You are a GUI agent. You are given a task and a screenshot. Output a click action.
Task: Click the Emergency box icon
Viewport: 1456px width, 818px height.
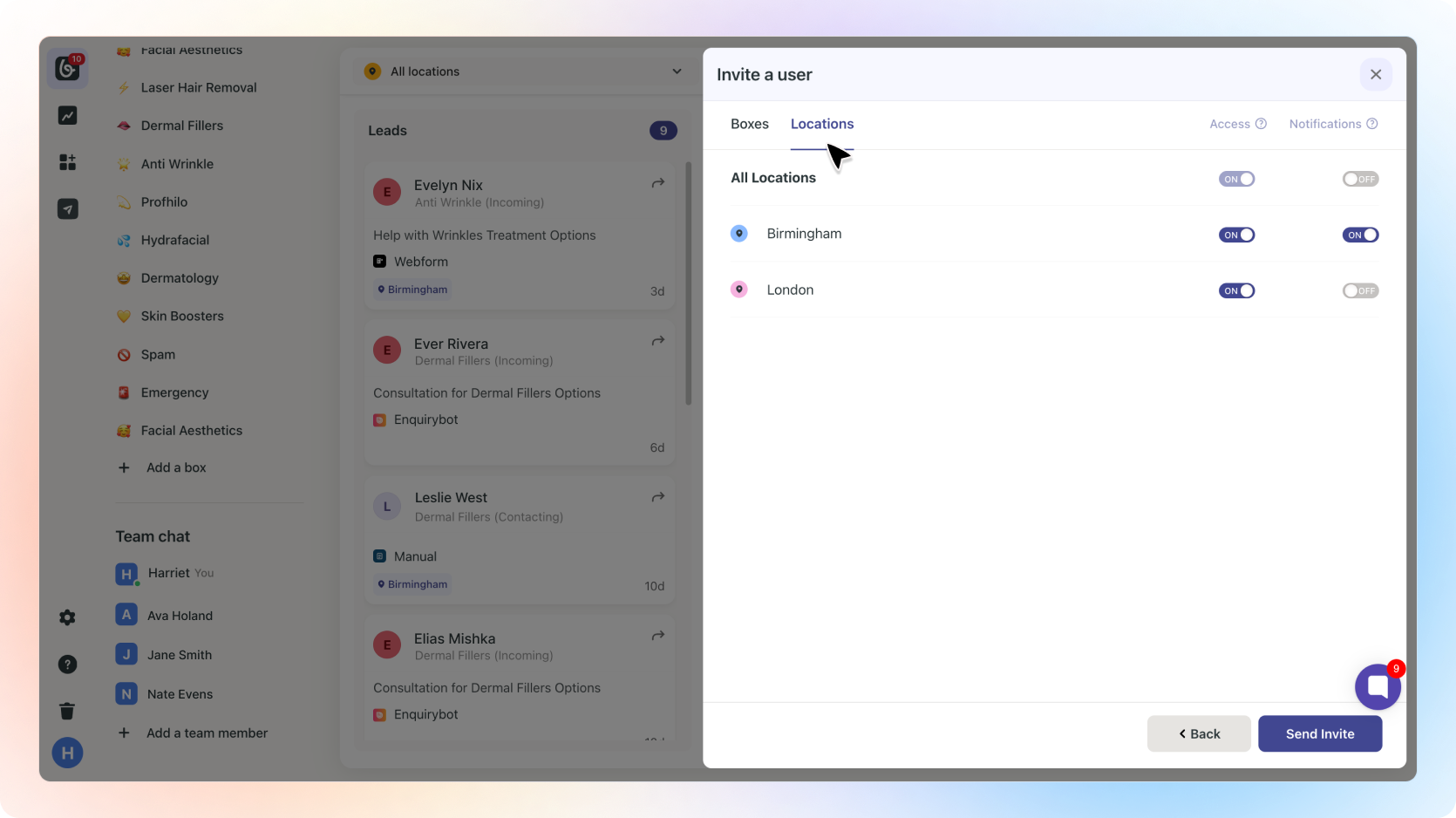pos(124,393)
